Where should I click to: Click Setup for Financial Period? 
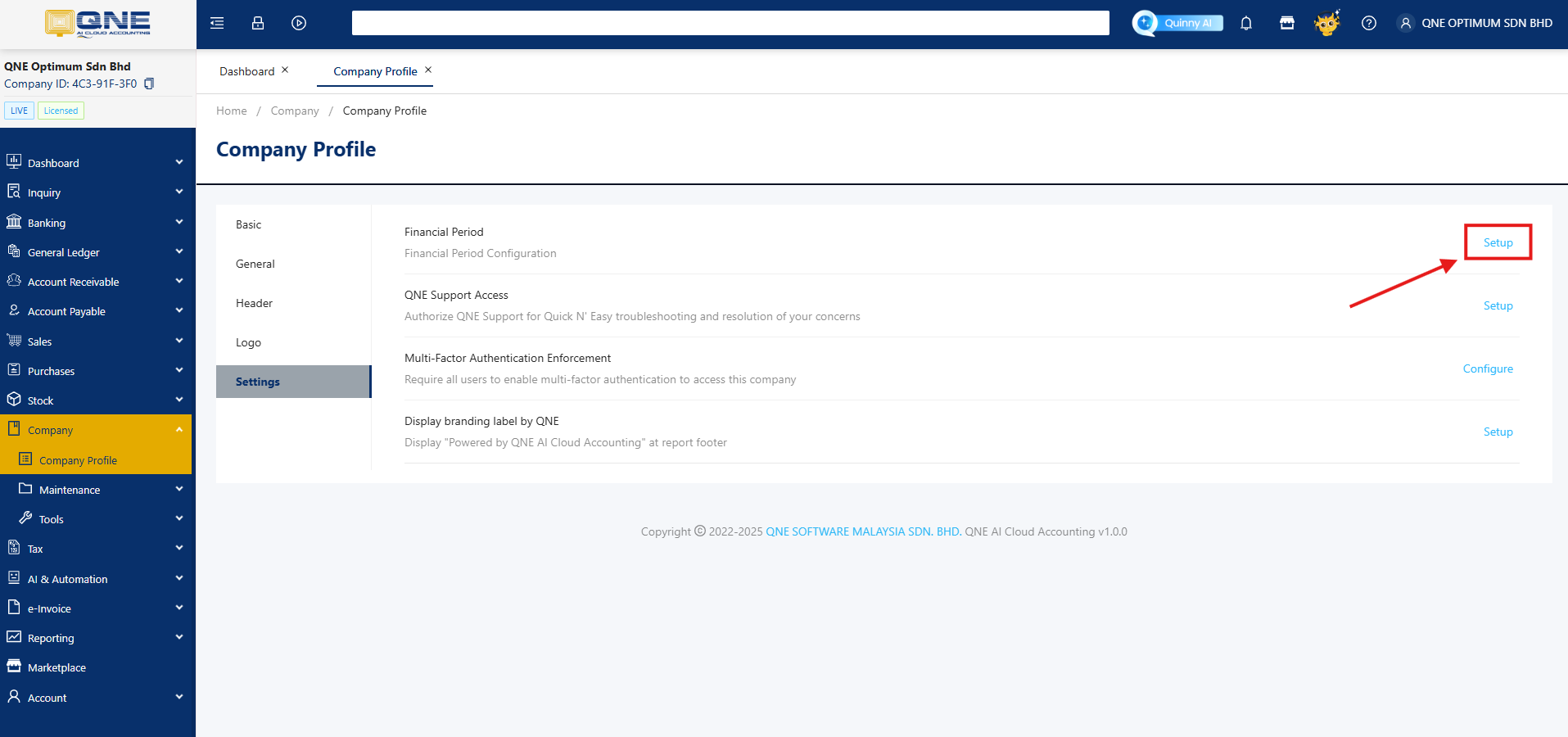[x=1498, y=242]
